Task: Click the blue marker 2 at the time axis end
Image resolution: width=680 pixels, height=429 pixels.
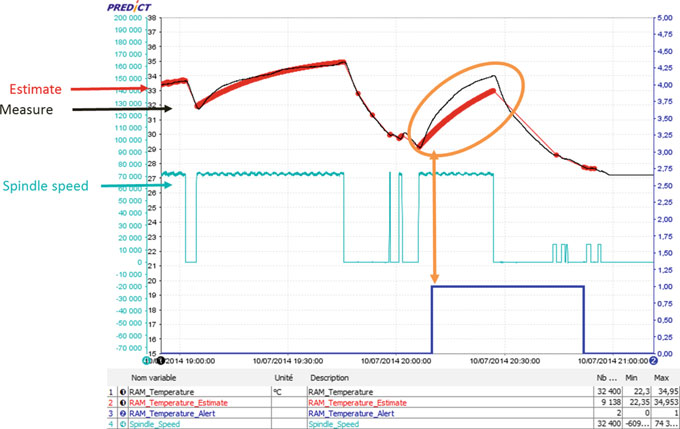Action: [x=653, y=359]
